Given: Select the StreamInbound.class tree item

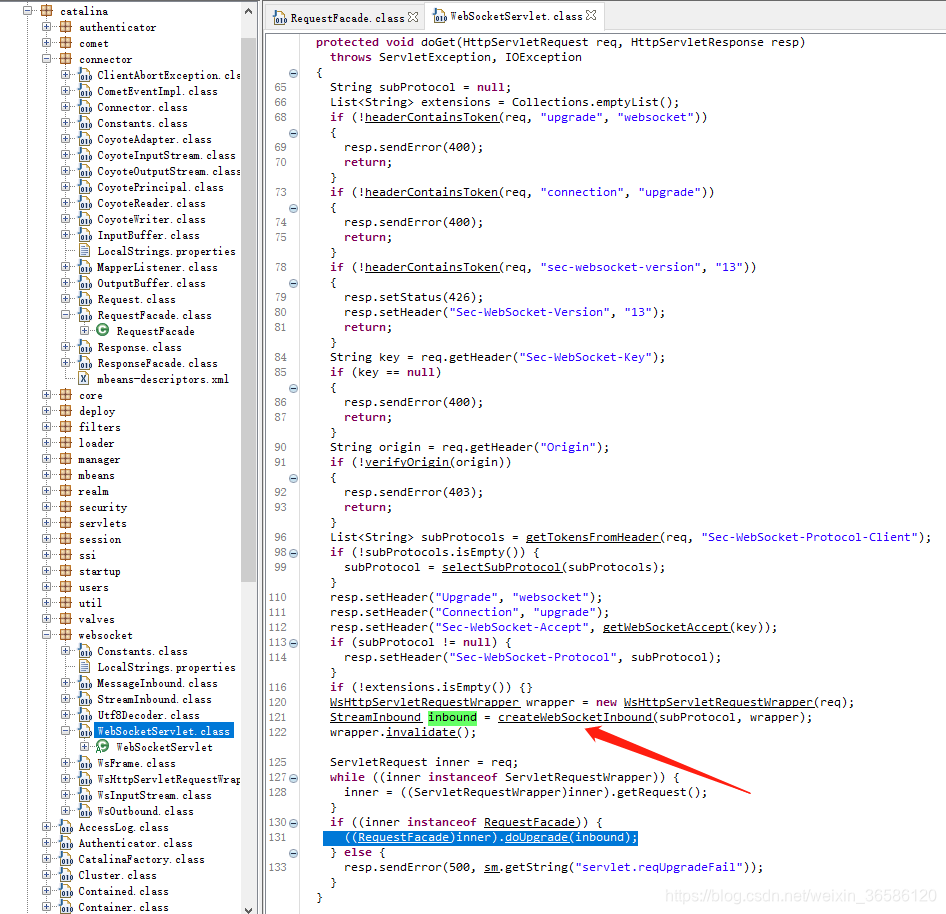Looking at the screenshot, I should coord(154,699).
